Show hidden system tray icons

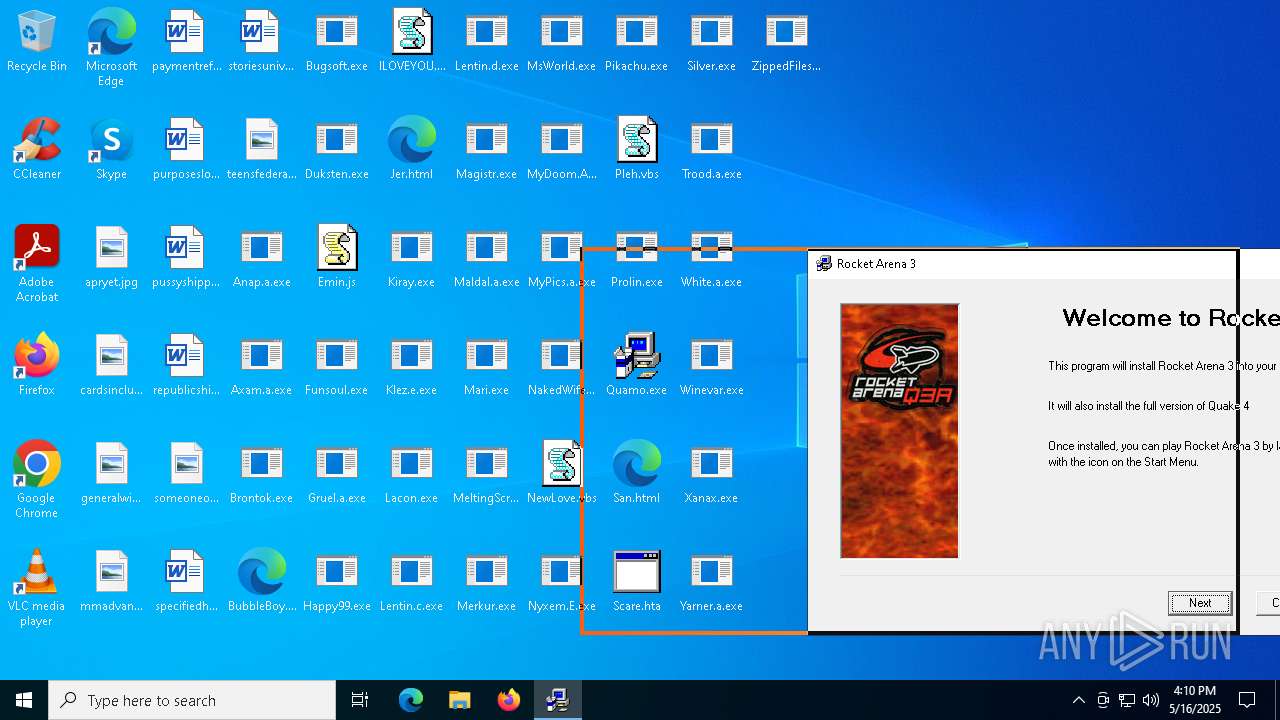pos(1078,700)
